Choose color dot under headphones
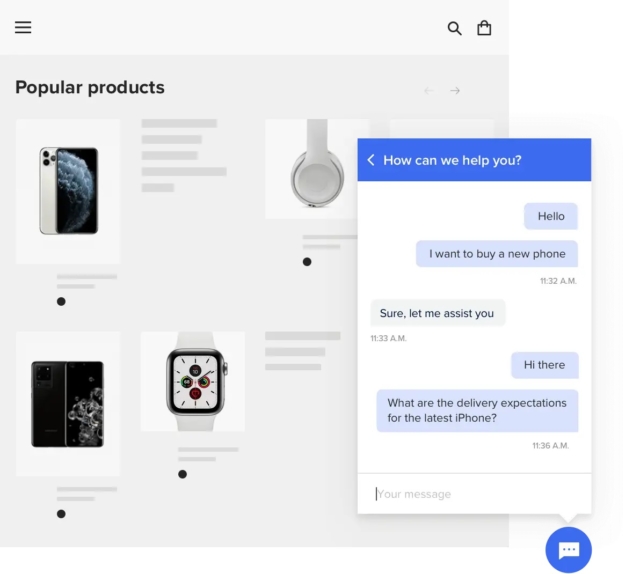Image resolution: width=640 pixels, height=574 pixels. tap(307, 262)
